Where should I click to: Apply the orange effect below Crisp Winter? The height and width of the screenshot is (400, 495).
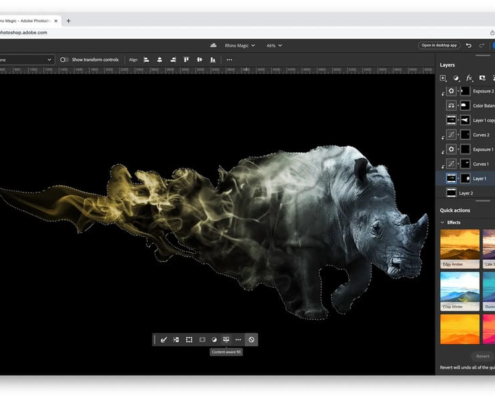click(460, 329)
